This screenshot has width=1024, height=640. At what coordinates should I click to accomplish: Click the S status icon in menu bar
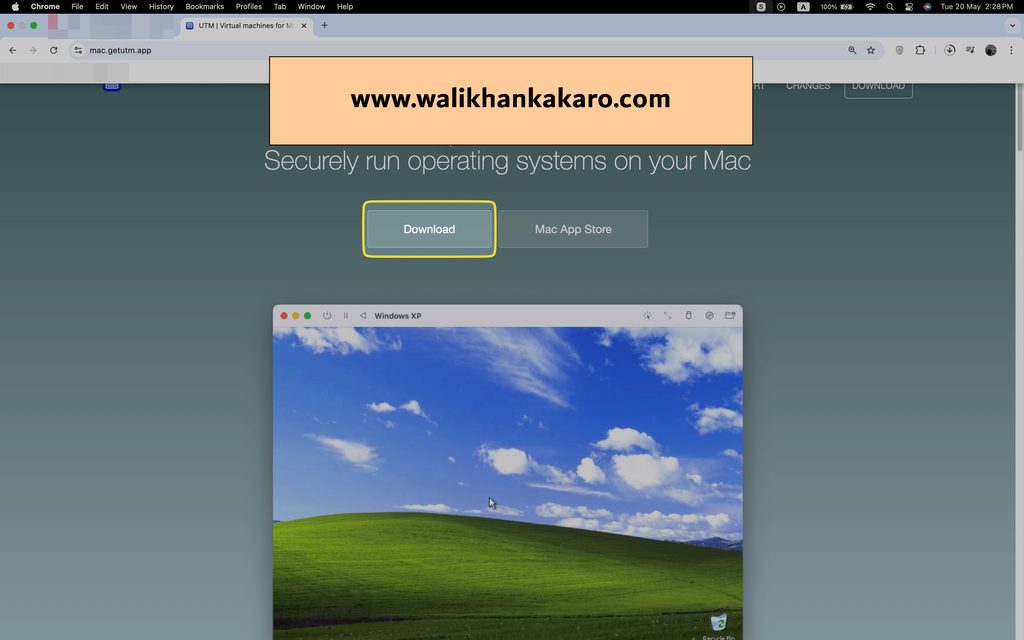click(x=761, y=7)
